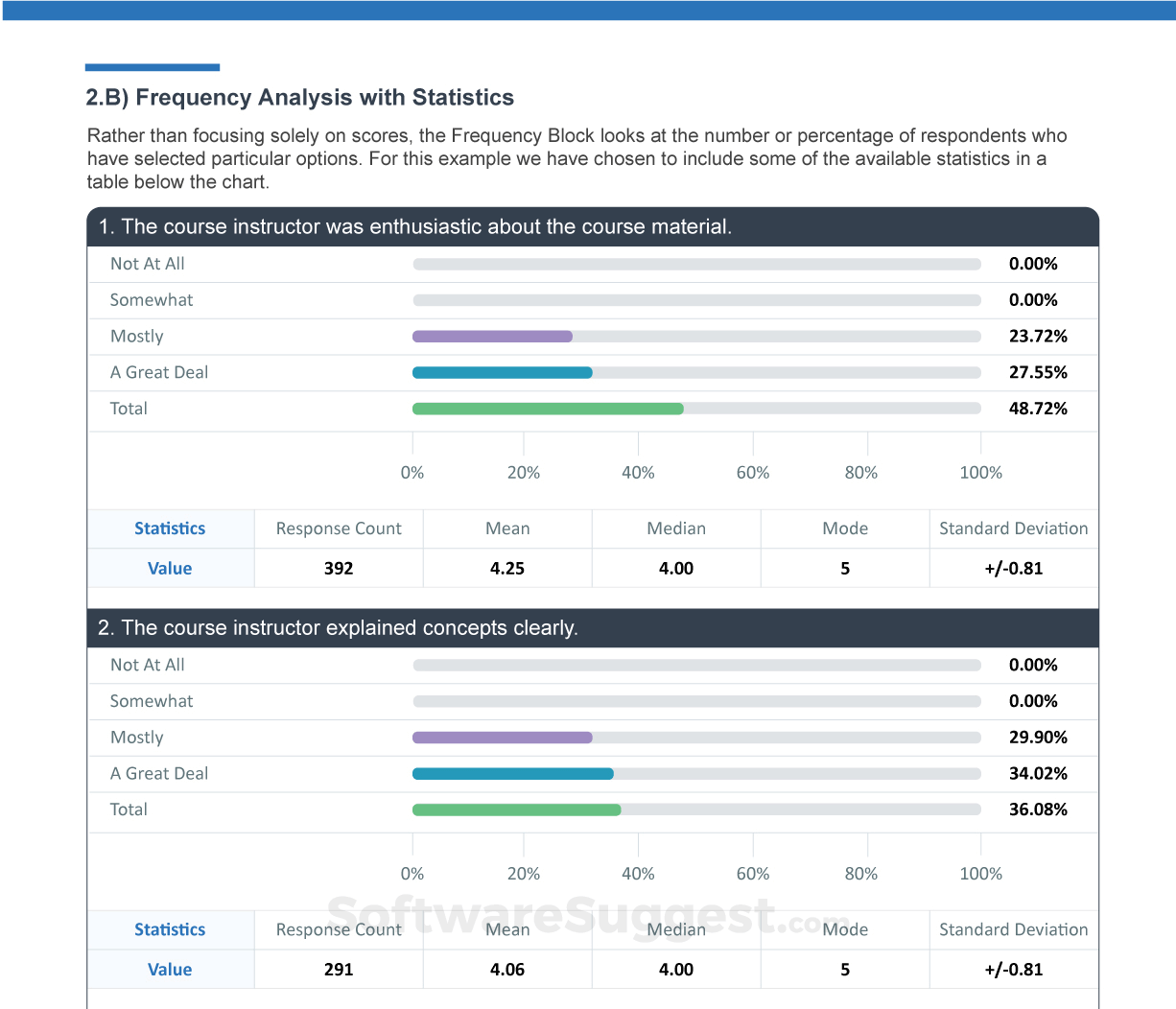This screenshot has height=1009, width=1176.
Task: Click the purple Mostly bar in question 1
Action: pyautogui.click(x=492, y=337)
